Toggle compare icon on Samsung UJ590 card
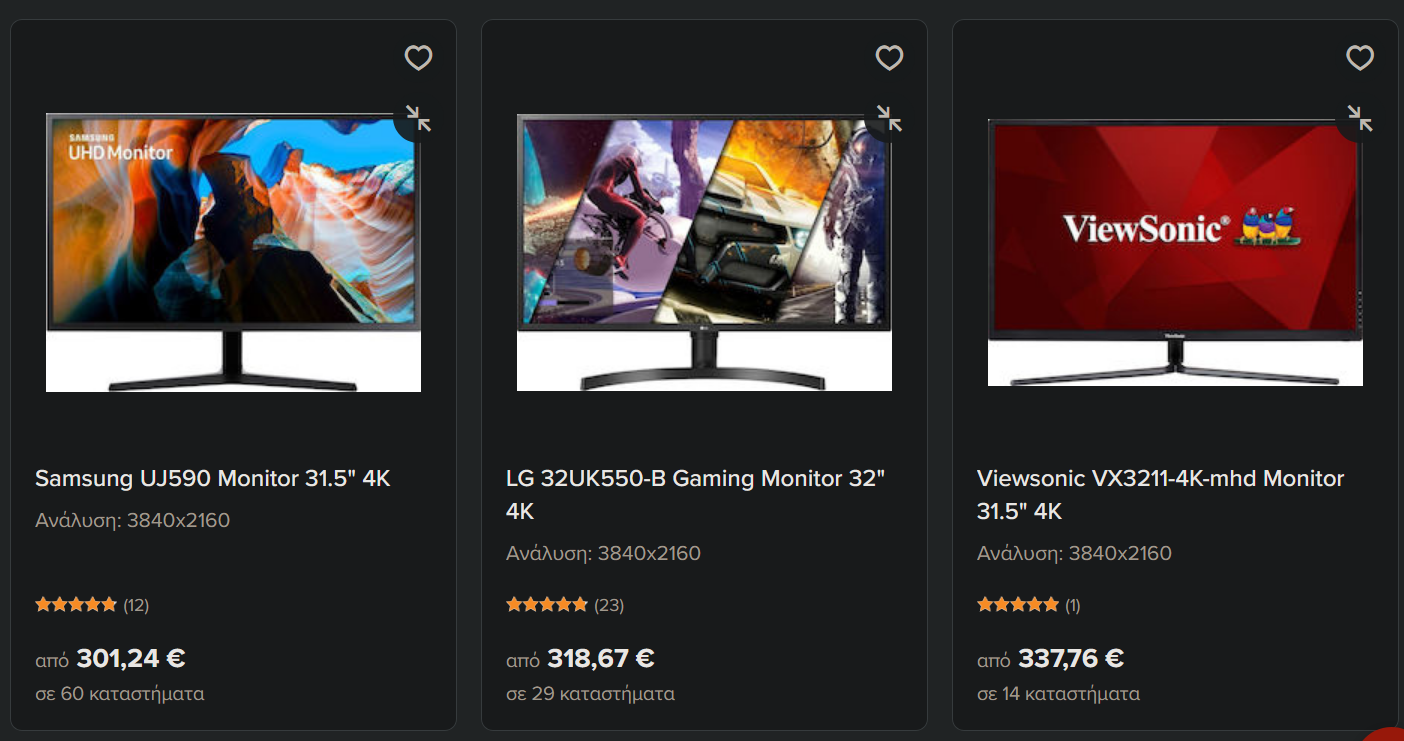The width and height of the screenshot is (1404, 741). pyautogui.click(x=418, y=119)
